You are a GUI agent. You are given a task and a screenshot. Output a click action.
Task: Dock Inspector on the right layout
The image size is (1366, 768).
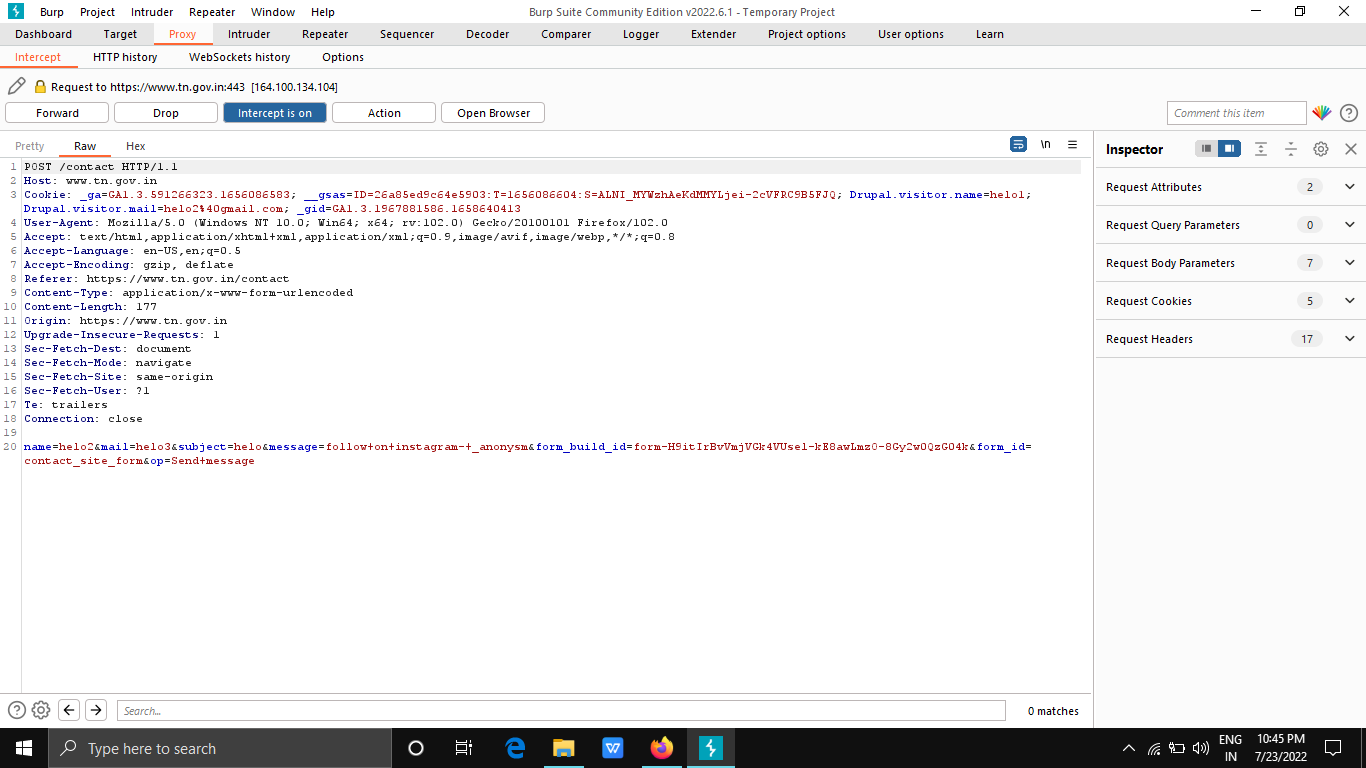coord(1229,149)
